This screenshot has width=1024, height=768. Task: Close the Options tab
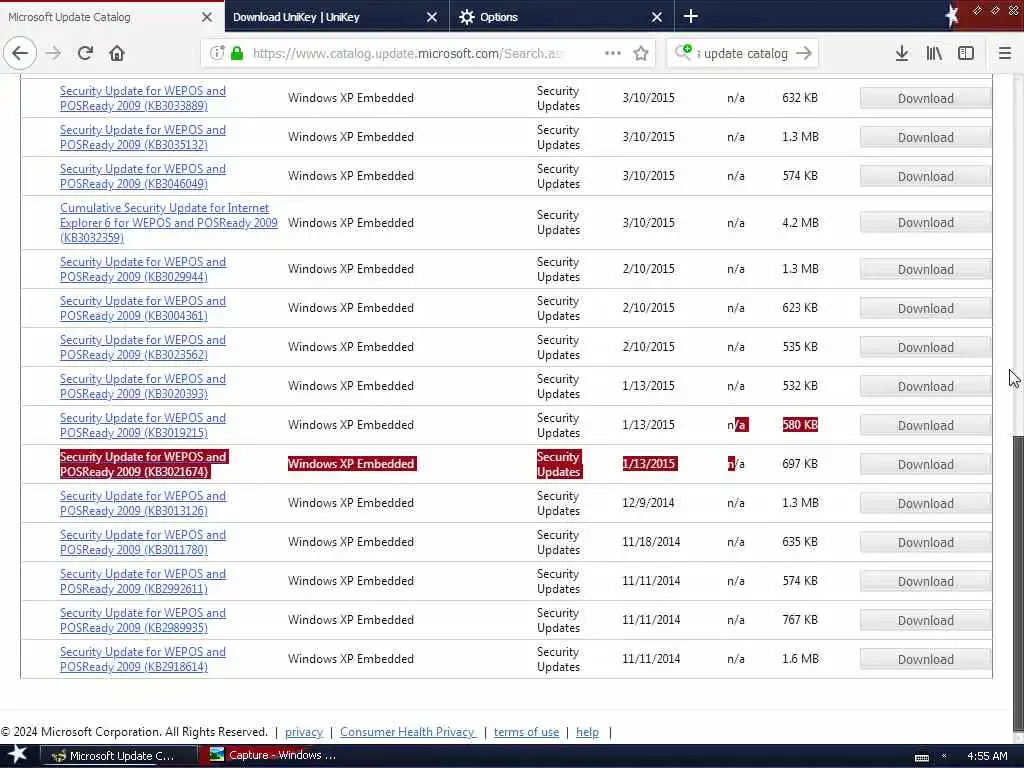pyautogui.click(x=657, y=17)
